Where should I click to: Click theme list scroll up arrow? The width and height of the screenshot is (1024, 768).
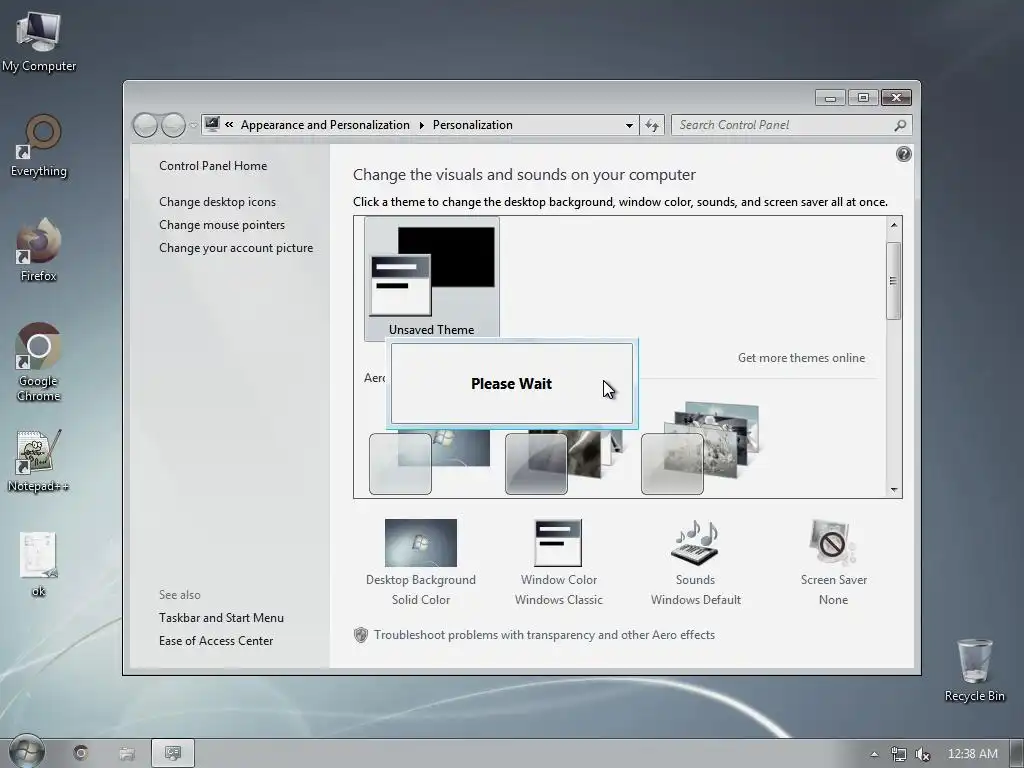(x=893, y=225)
